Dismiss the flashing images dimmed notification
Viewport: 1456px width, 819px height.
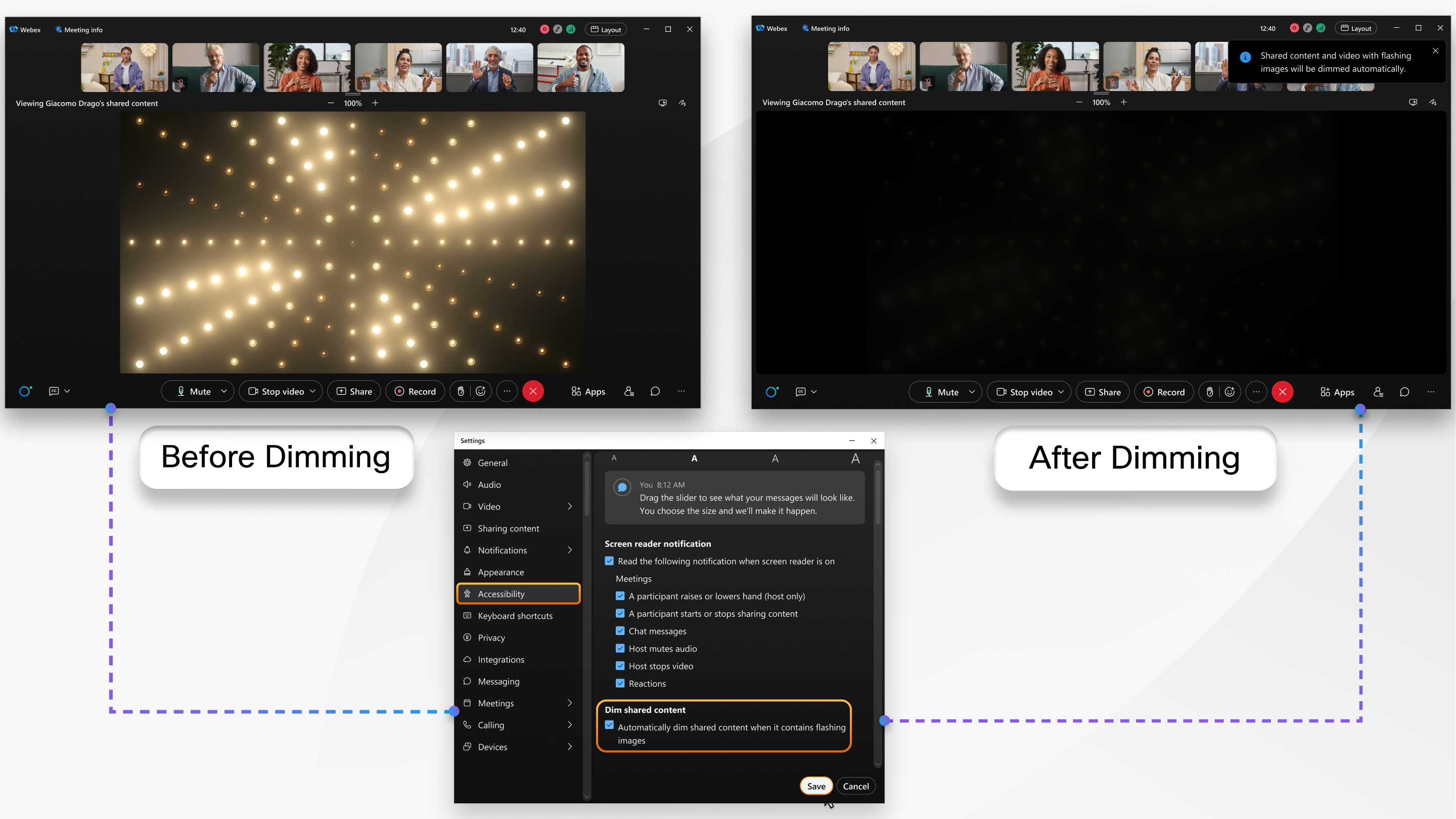[1436, 51]
